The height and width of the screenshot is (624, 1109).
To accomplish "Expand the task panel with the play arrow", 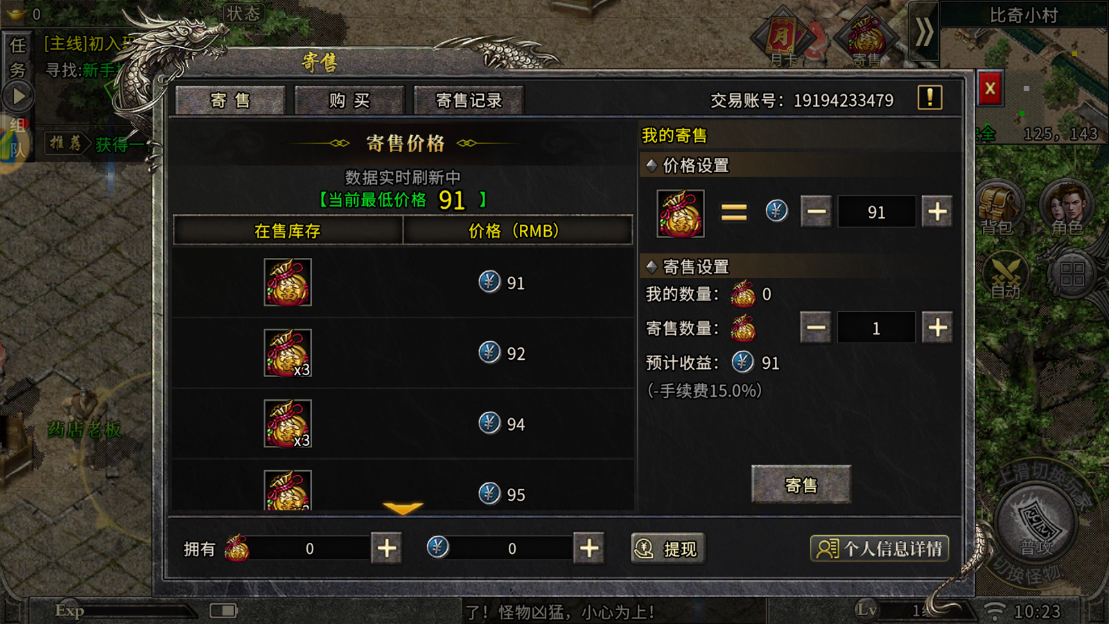I will pyautogui.click(x=19, y=96).
